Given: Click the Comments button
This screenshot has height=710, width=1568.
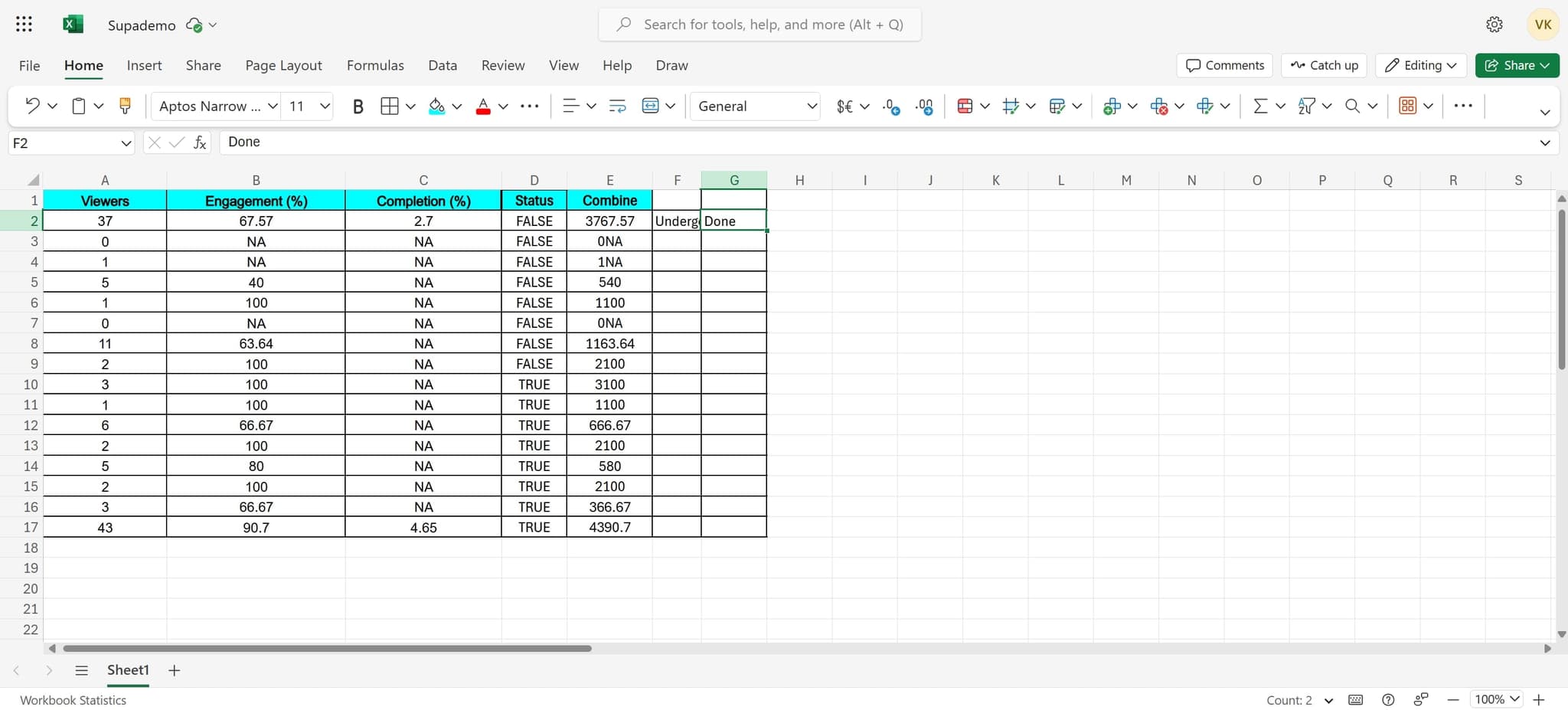Looking at the screenshot, I should [1224, 65].
